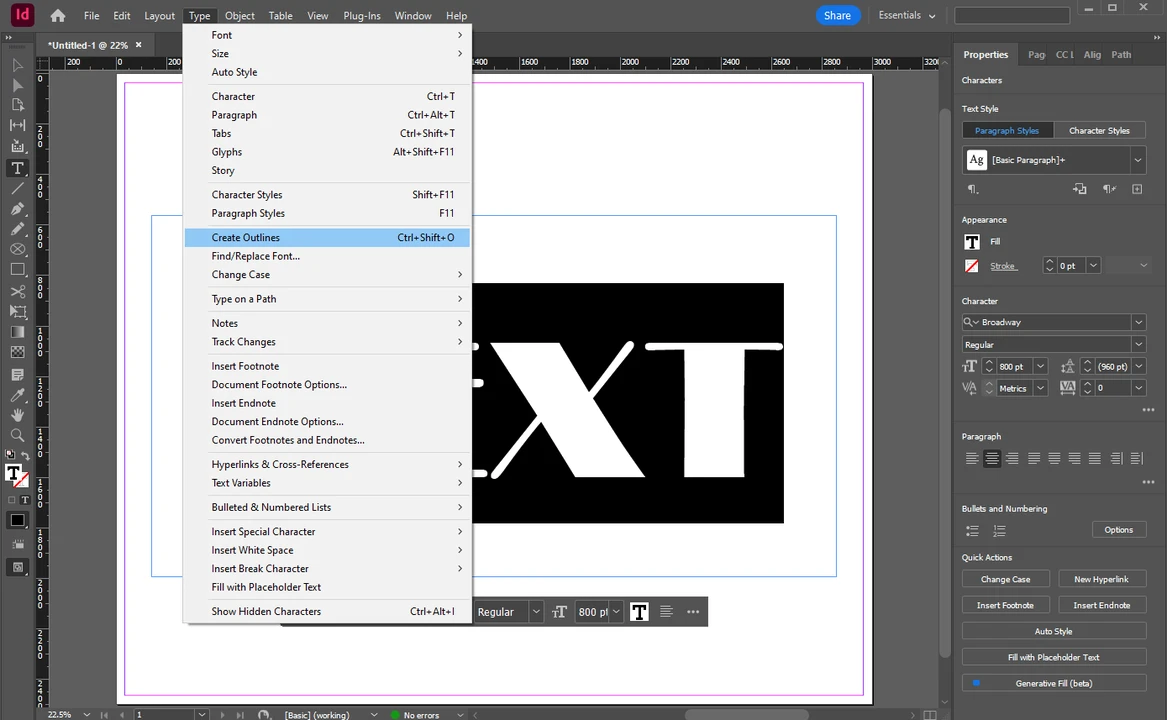Screen dimensions: 1167x720
Task: Click the Change Case quick action button
Action: point(1005,579)
